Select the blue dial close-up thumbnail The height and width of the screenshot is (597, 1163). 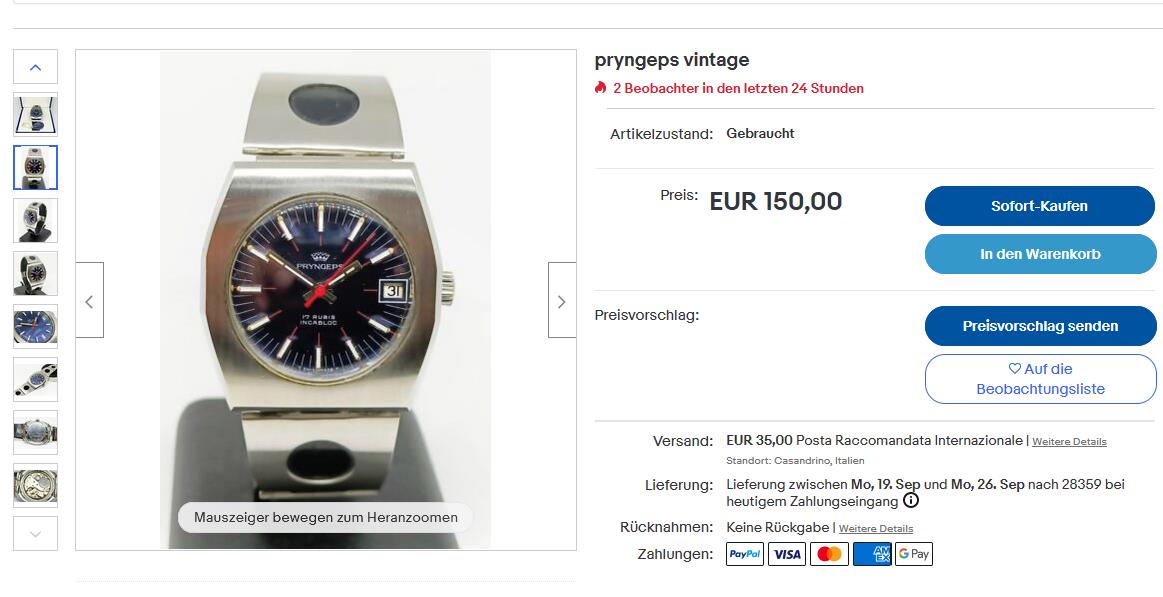coord(36,326)
